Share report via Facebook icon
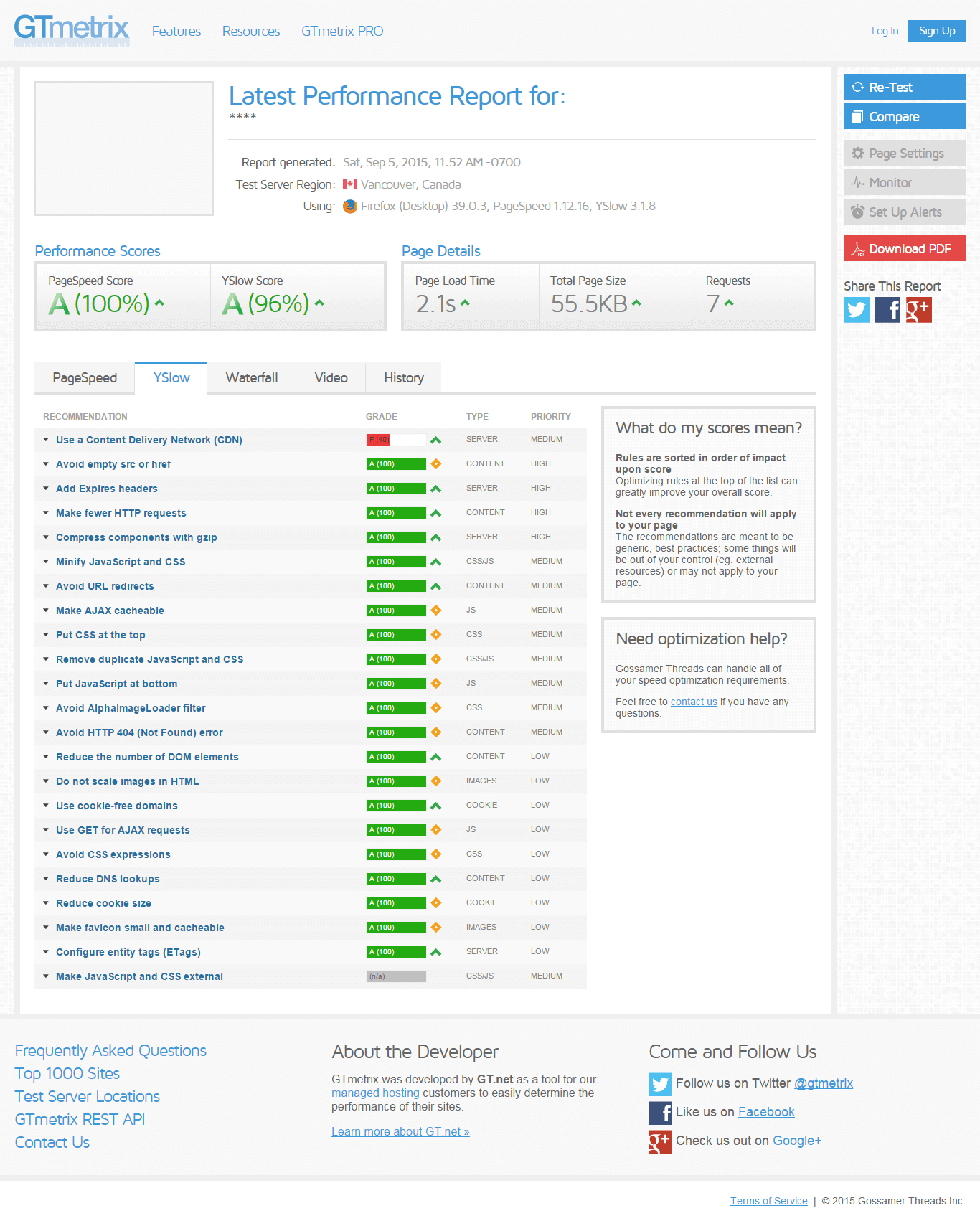Image resolution: width=980 pixels, height=1221 pixels. point(887,310)
